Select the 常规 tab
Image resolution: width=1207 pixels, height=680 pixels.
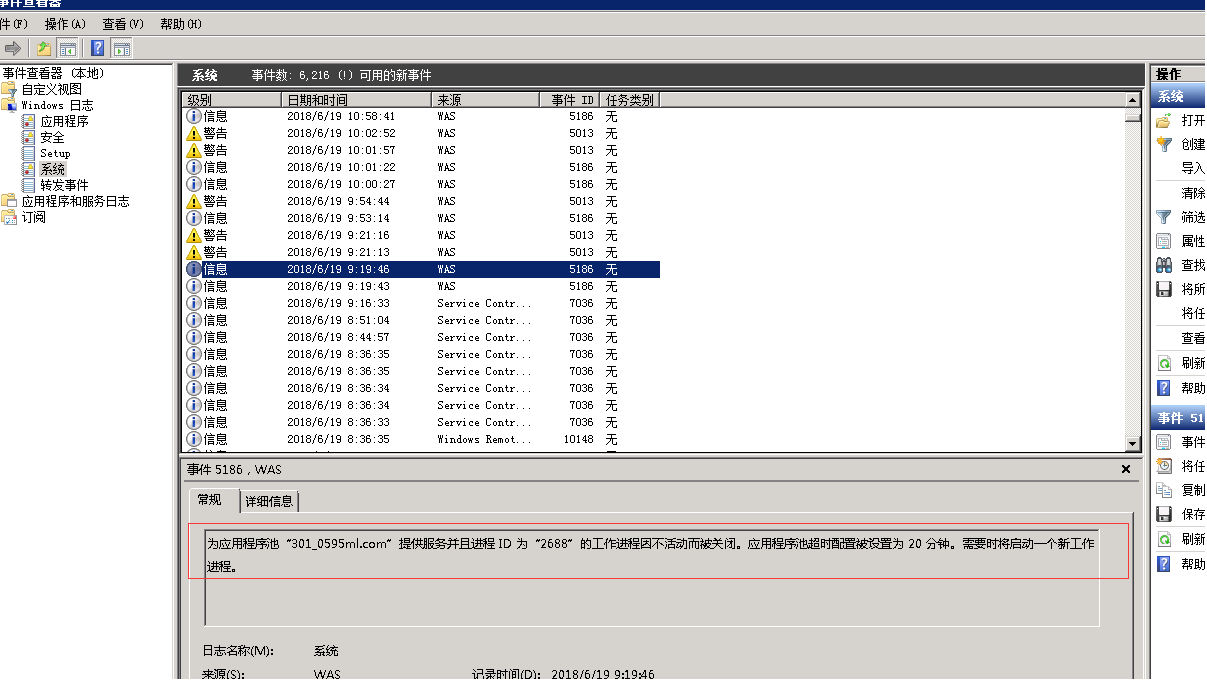pyautogui.click(x=210, y=500)
